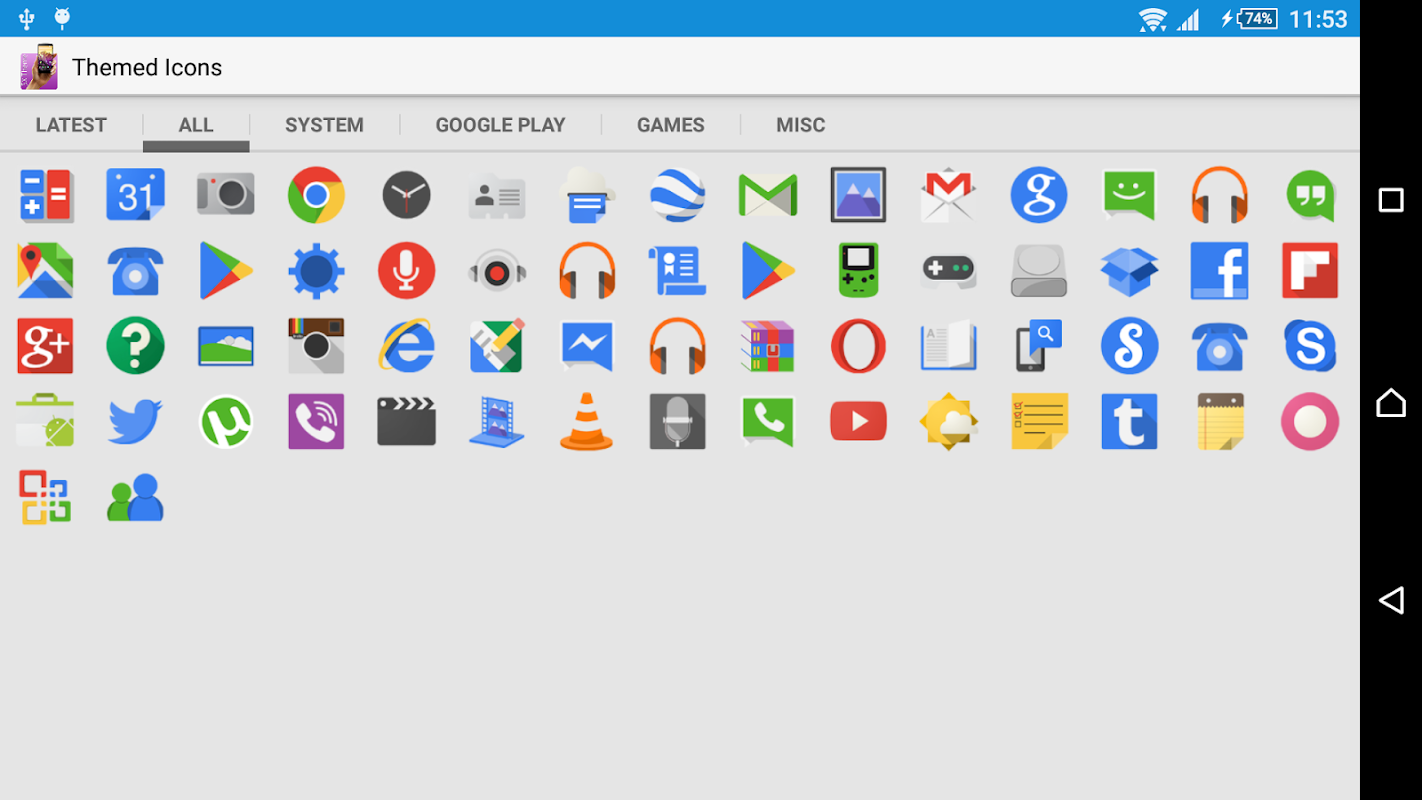Tap the blue and green people icon
Screen dimensions: 1422x800
(135, 497)
